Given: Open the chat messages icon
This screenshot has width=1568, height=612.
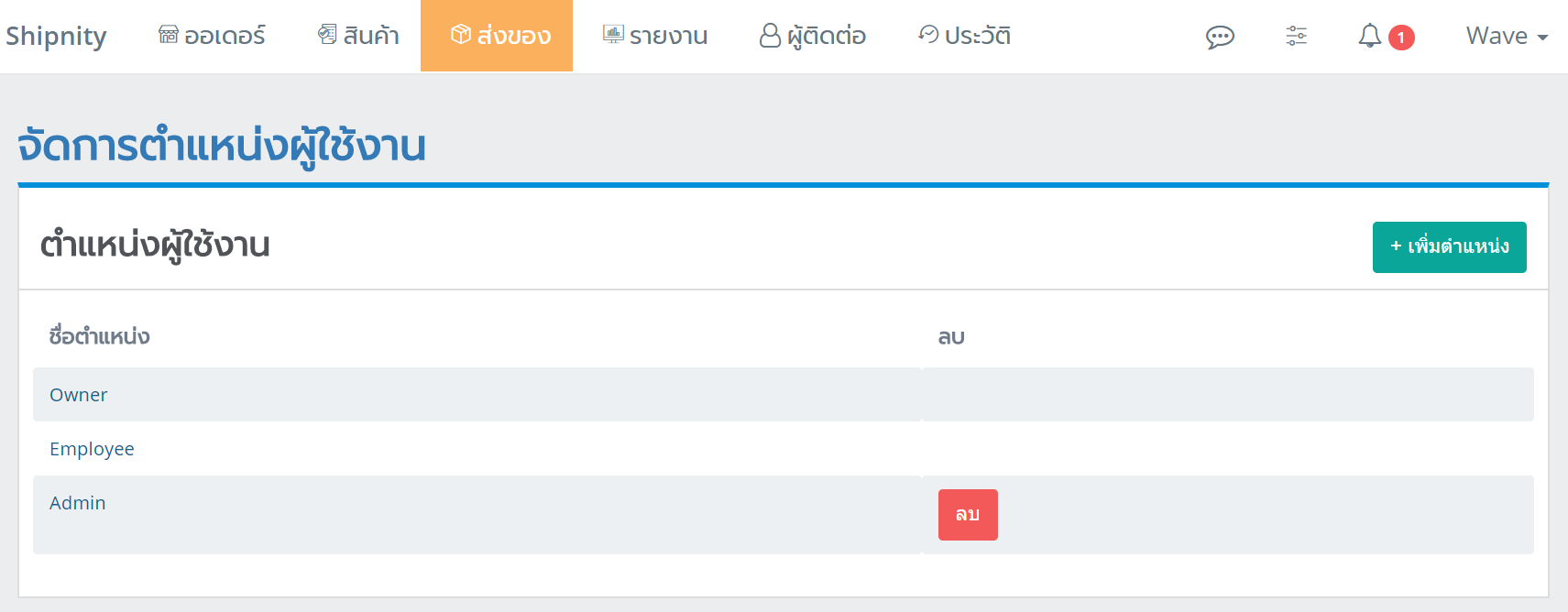Looking at the screenshot, I should pyautogui.click(x=1220, y=37).
